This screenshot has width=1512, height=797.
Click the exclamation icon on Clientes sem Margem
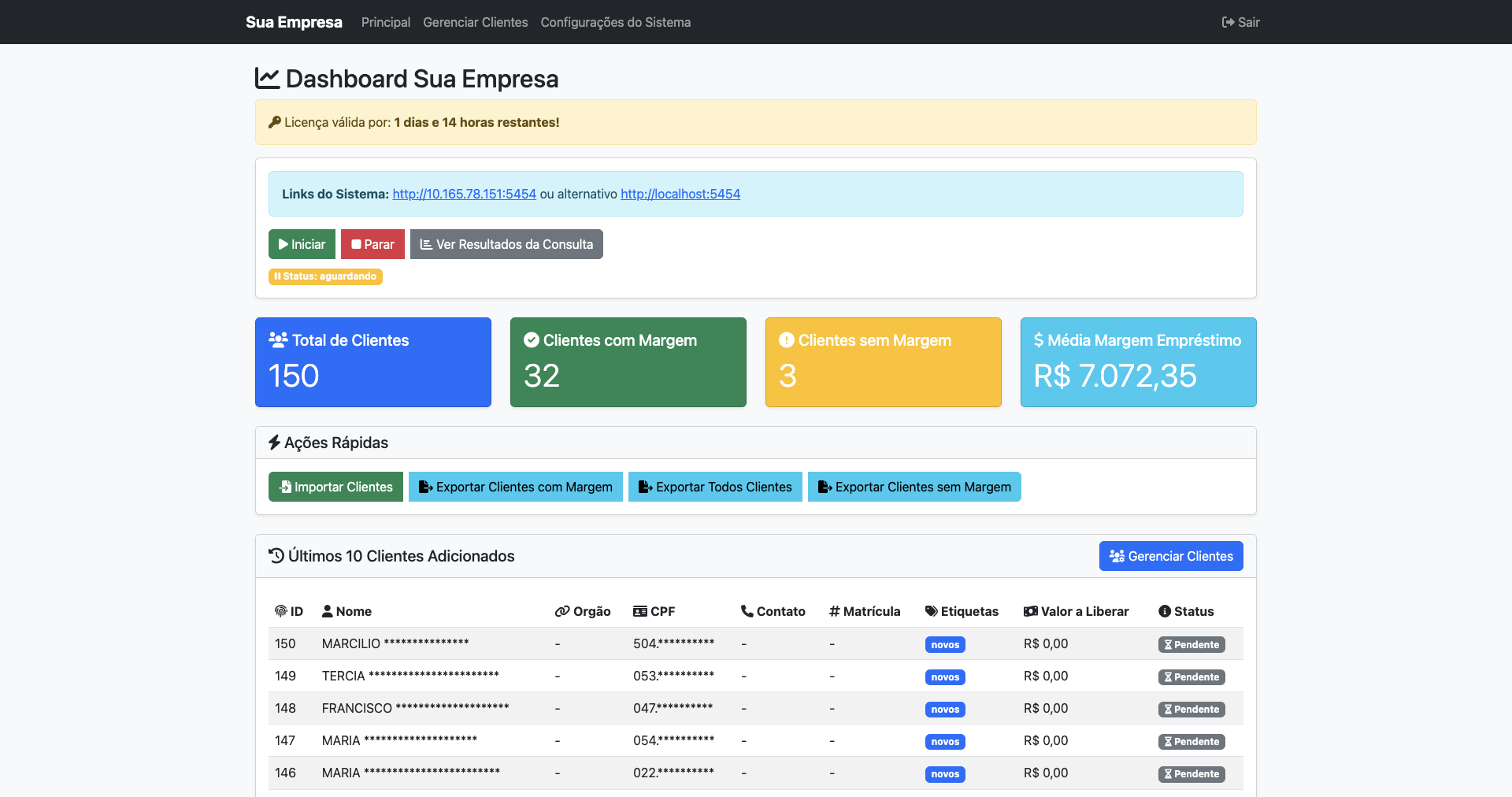787,340
